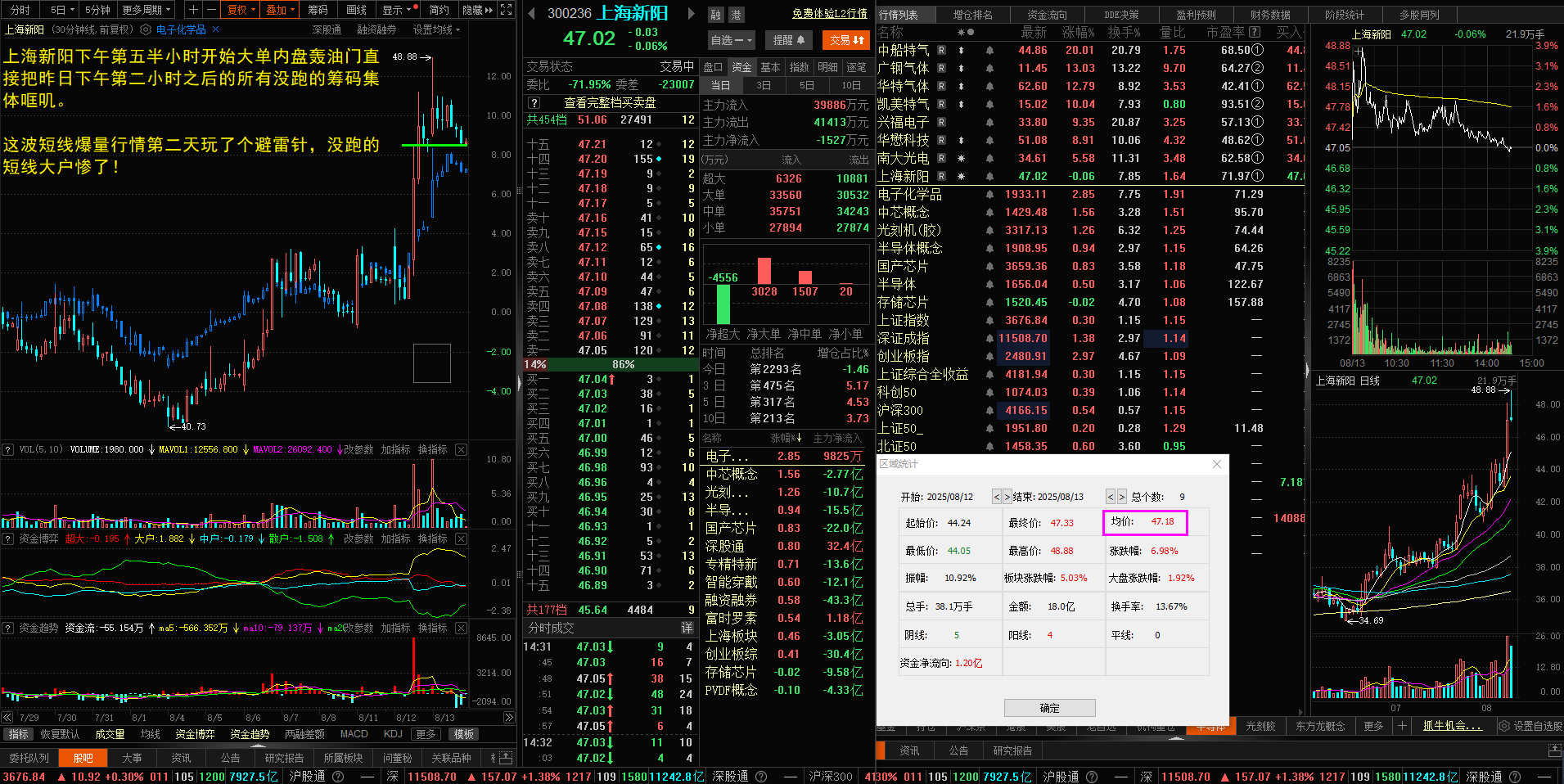Switch to the 盘口 tab

tap(713, 67)
